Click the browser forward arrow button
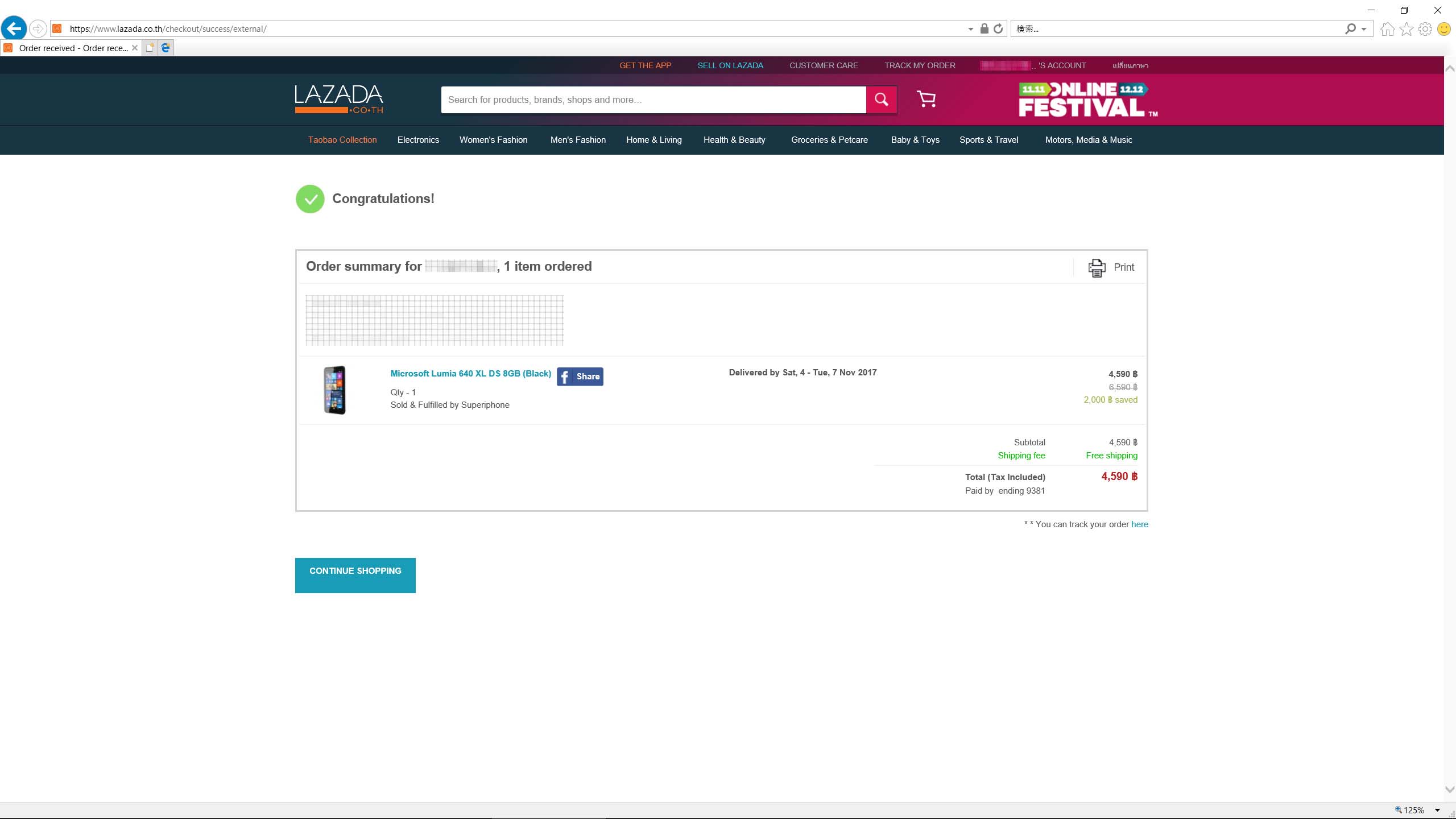 coord(38,28)
